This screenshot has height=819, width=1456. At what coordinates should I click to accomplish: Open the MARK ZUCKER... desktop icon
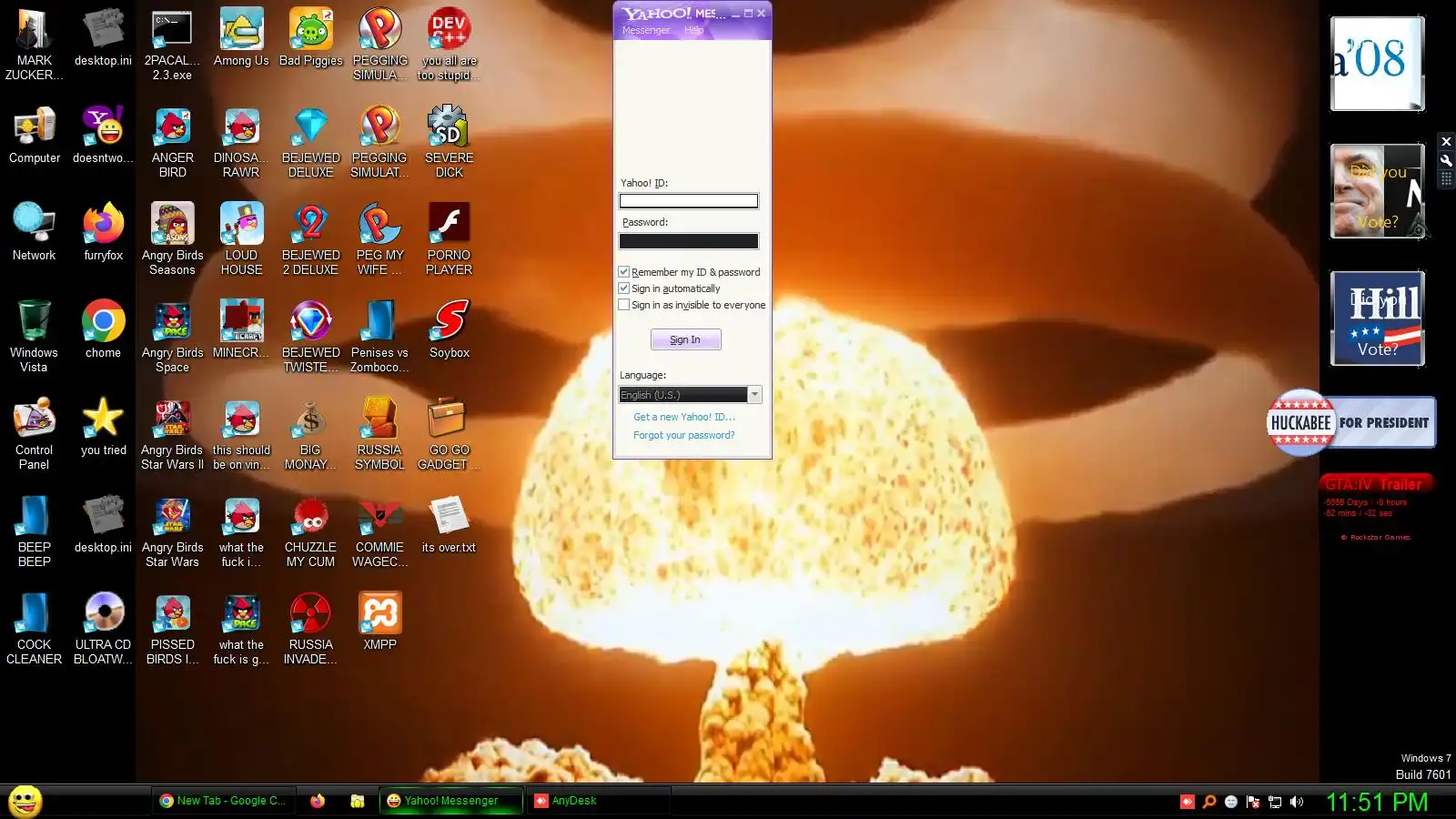(34, 44)
